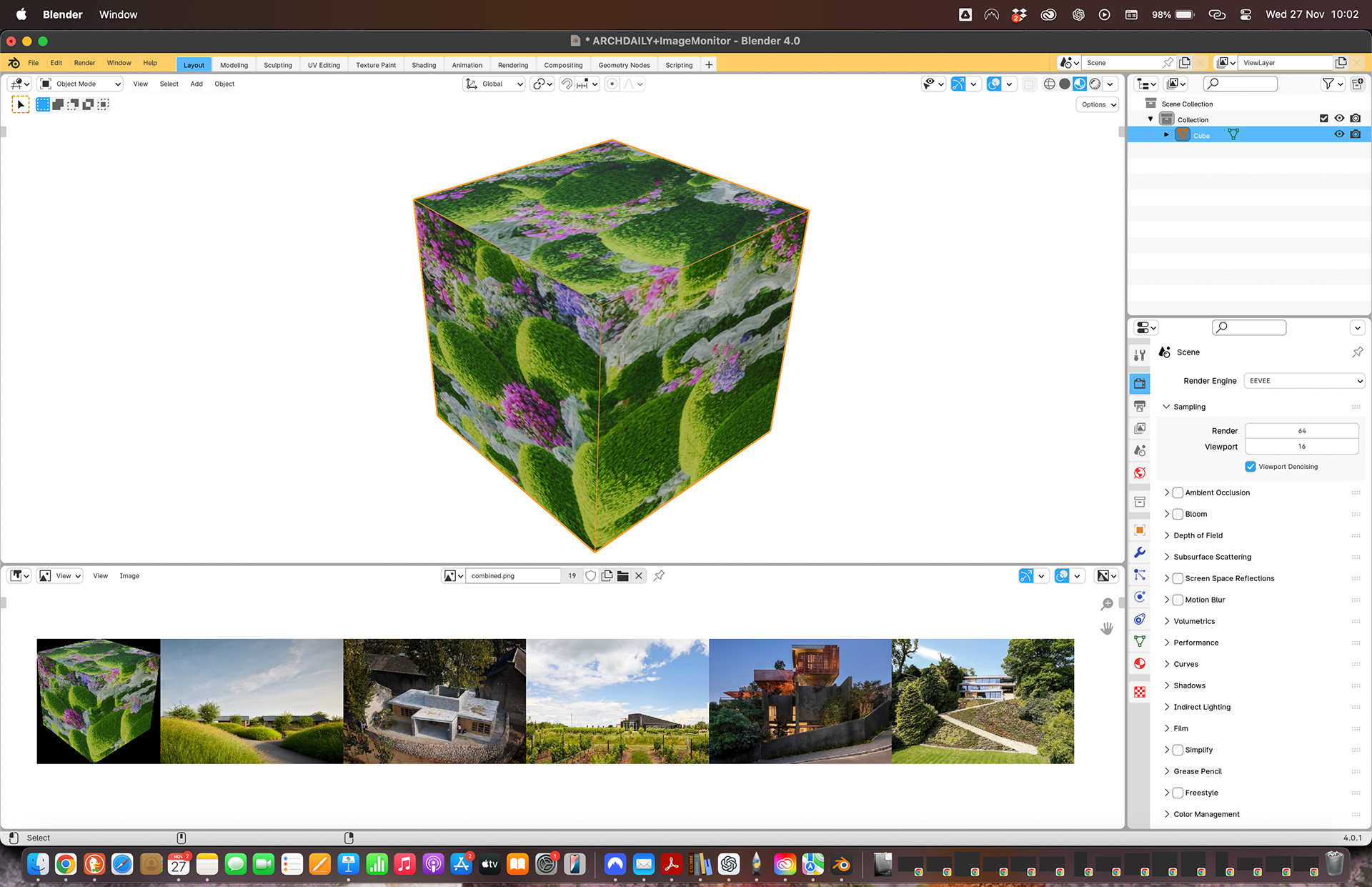The width and height of the screenshot is (1372, 887).
Task: Open the Physics properties tab
Action: coord(1140,597)
